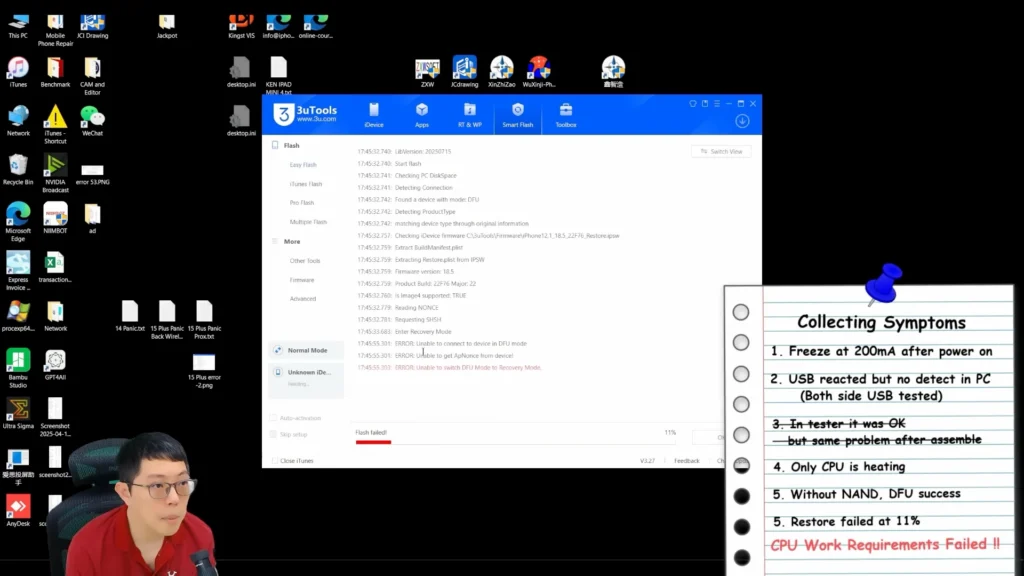This screenshot has height=576, width=1024.
Task: Open the JCI Drawing shortcut
Action: point(92,27)
